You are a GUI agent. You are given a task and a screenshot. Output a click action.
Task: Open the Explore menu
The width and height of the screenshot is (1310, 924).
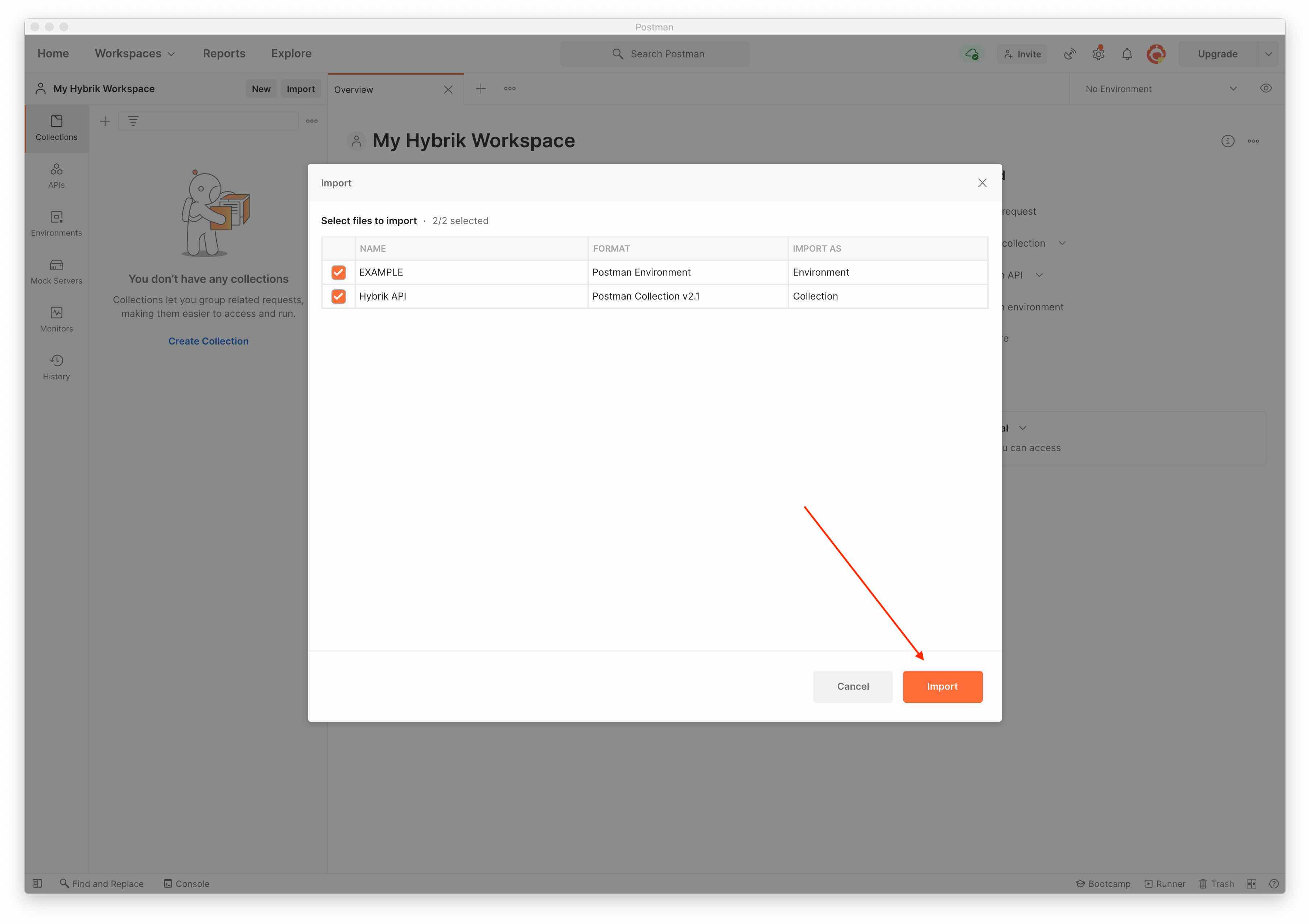click(x=291, y=54)
